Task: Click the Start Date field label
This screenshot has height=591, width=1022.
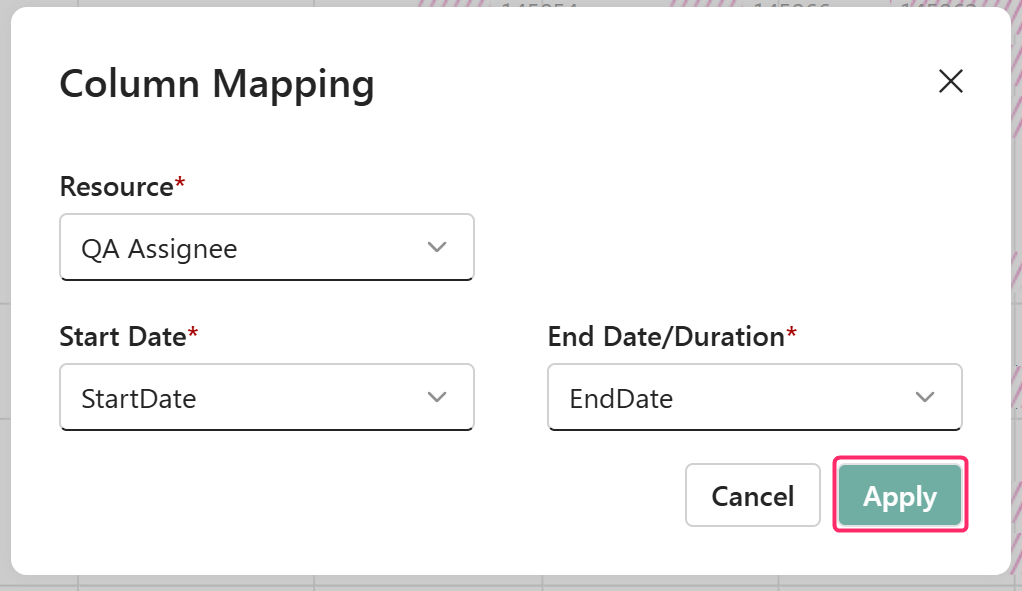Action: tap(122, 337)
